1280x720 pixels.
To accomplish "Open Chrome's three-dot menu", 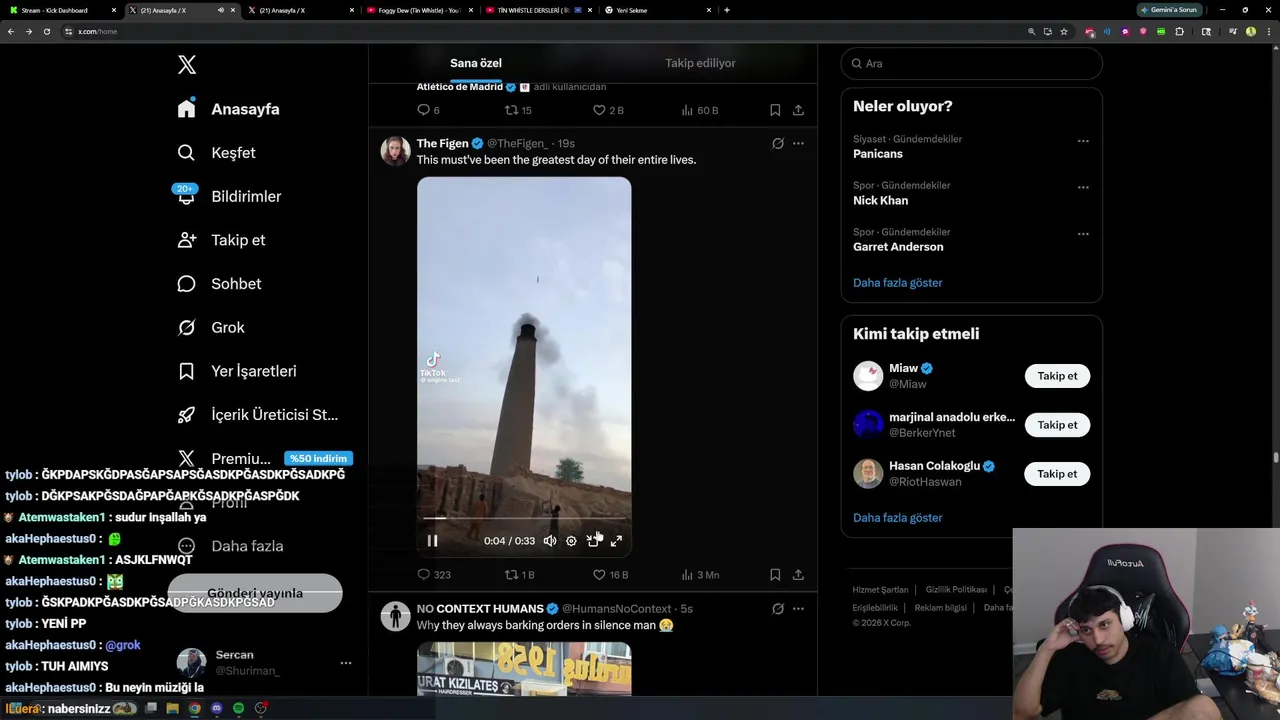I will coord(1267,31).
